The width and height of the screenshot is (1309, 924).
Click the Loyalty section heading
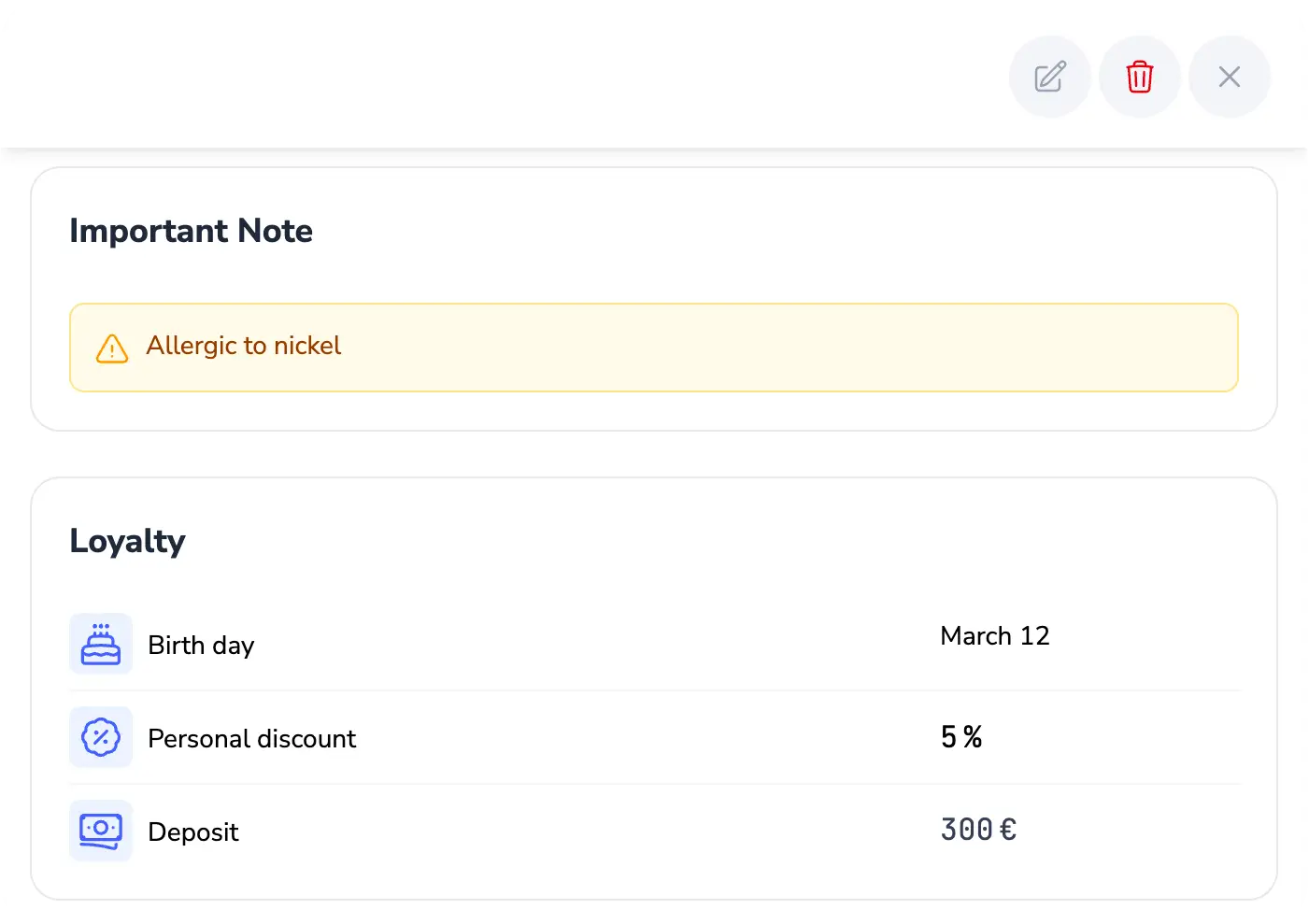point(127,540)
